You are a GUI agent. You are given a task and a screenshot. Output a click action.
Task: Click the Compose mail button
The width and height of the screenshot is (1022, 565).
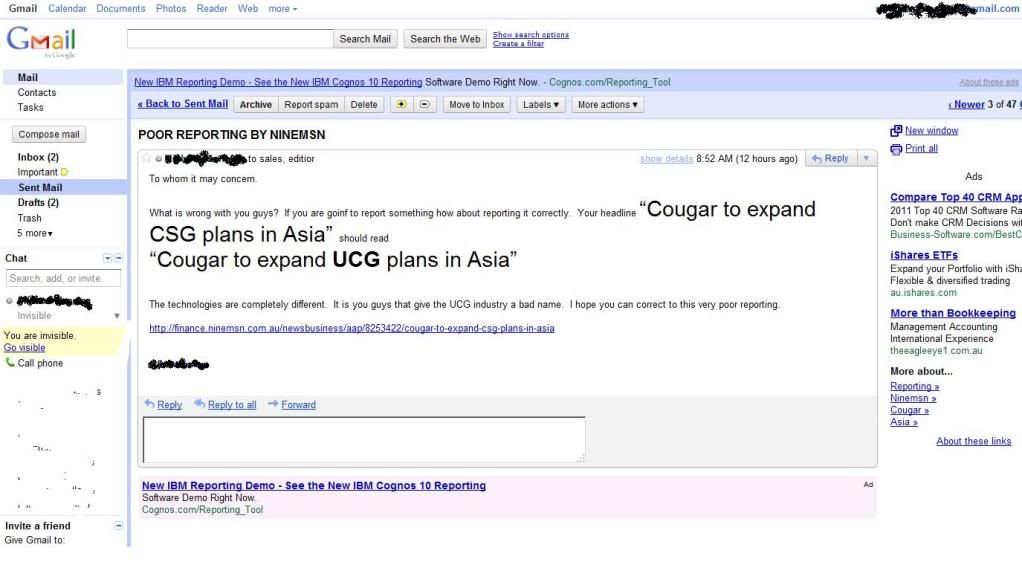[49, 134]
